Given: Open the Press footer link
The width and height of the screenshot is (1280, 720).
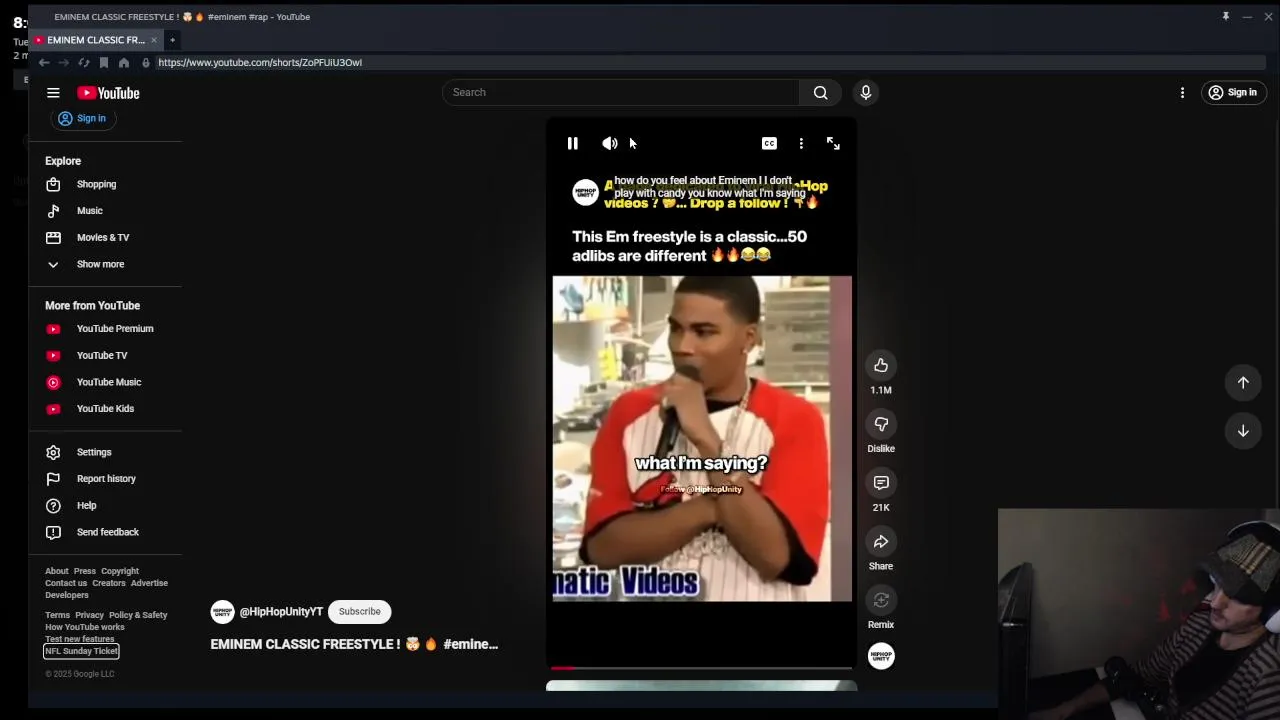Looking at the screenshot, I should pyautogui.click(x=85, y=571).
